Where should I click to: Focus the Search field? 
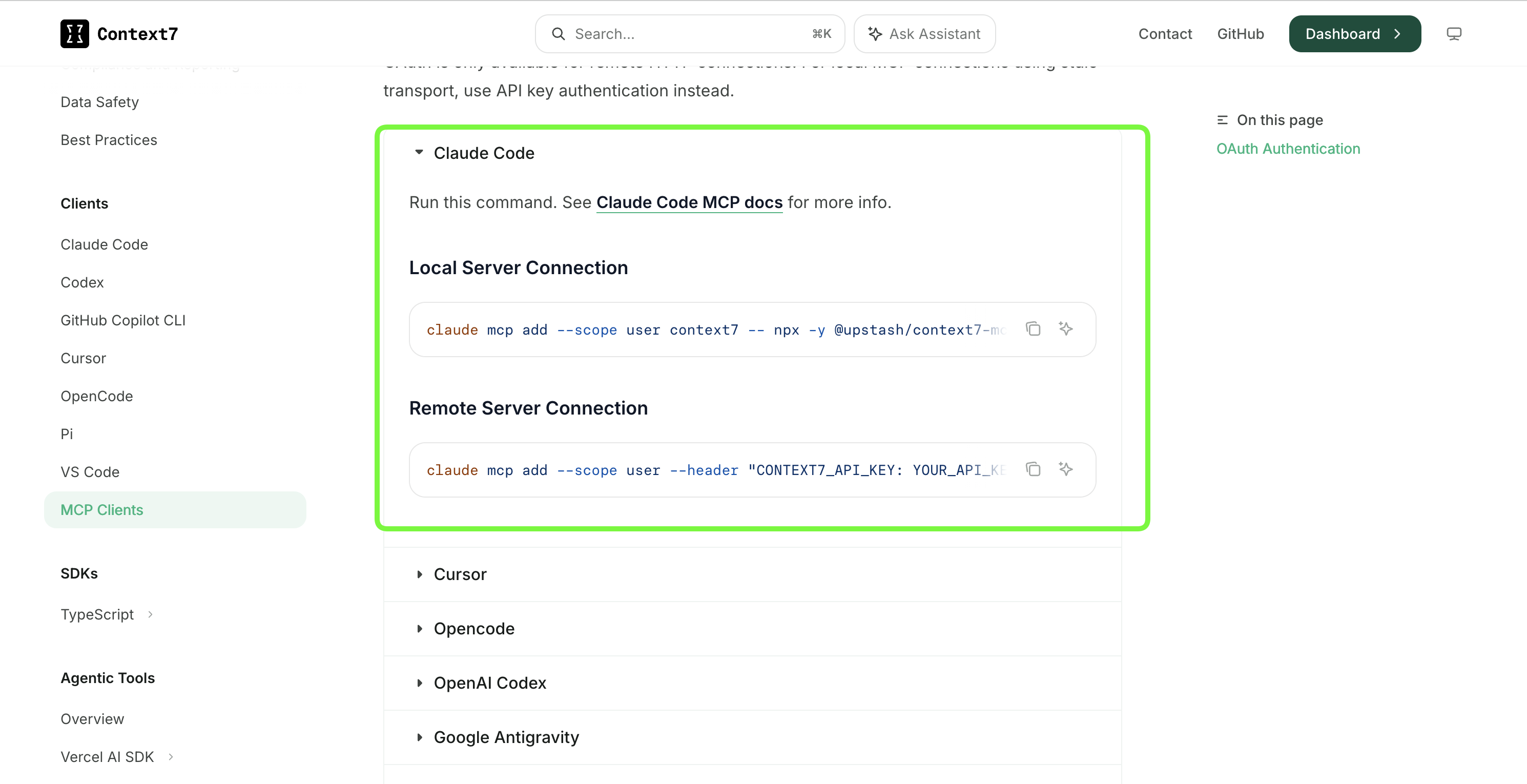[690, 34]
